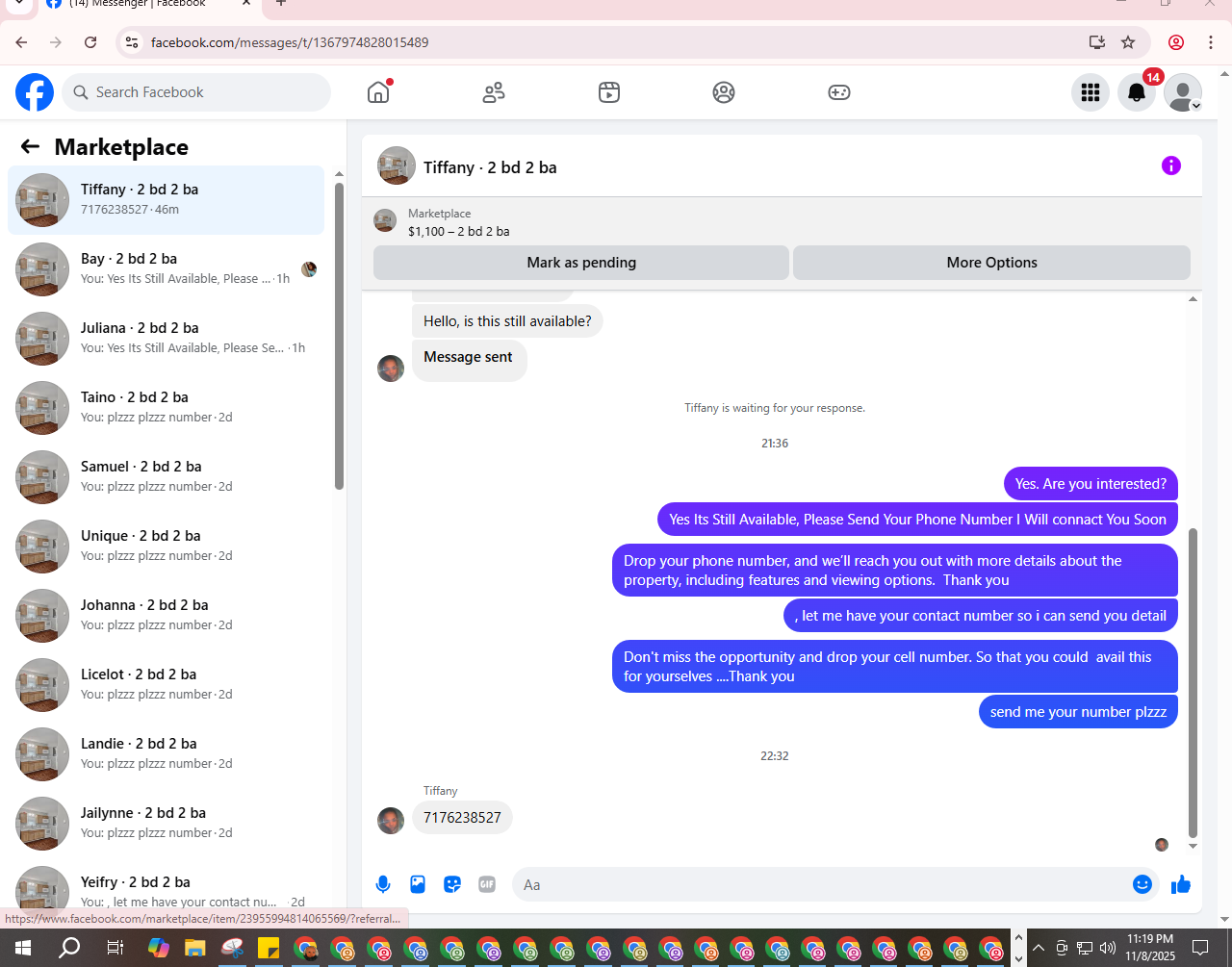The height and width of the screenshot is (967, 1232).
Task: Open the Chrome profile icon
Action: (1176, 42)
